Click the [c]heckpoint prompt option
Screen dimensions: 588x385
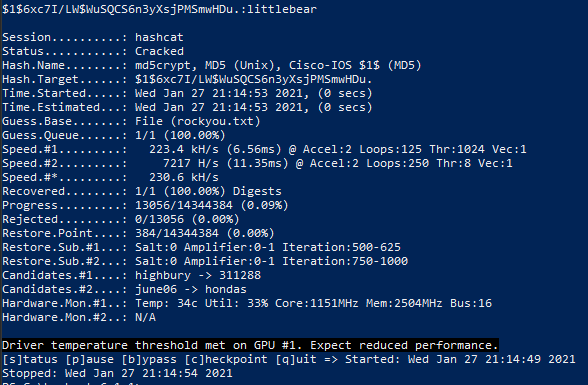pos(226,359)
